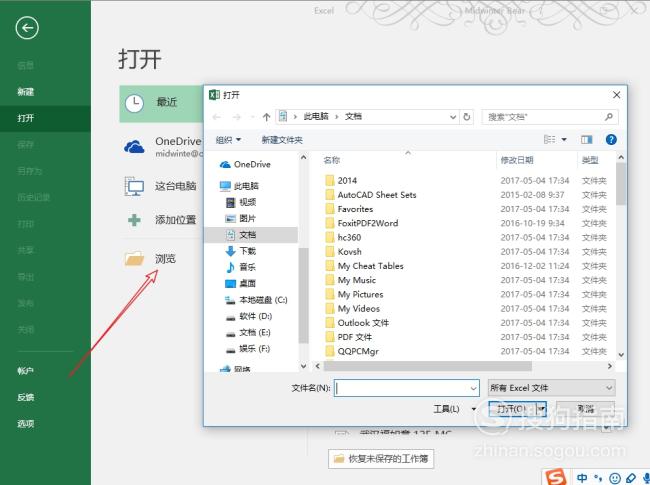Select 本地磁盘 (C:) drive
The width and height of the screenshot is (650, 485).
(256, 300)
